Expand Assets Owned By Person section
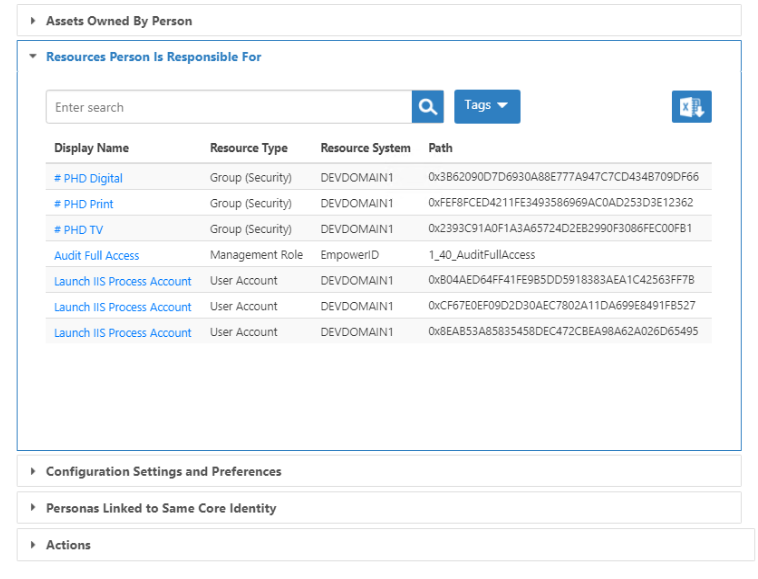Image resolution: width=758 pixels, height=579 pixels. pos(119,21)
